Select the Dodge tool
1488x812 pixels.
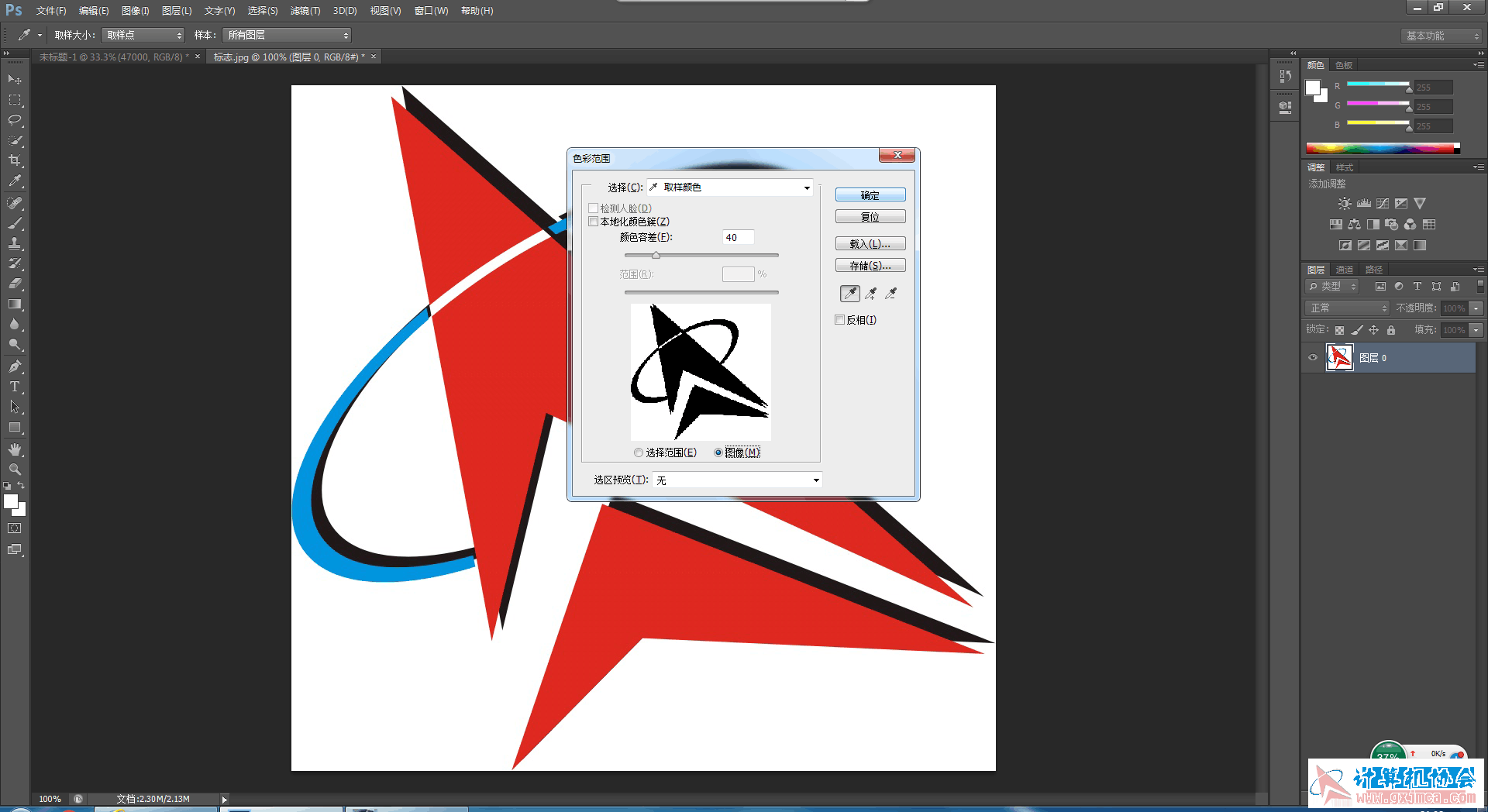coord(14,345)
